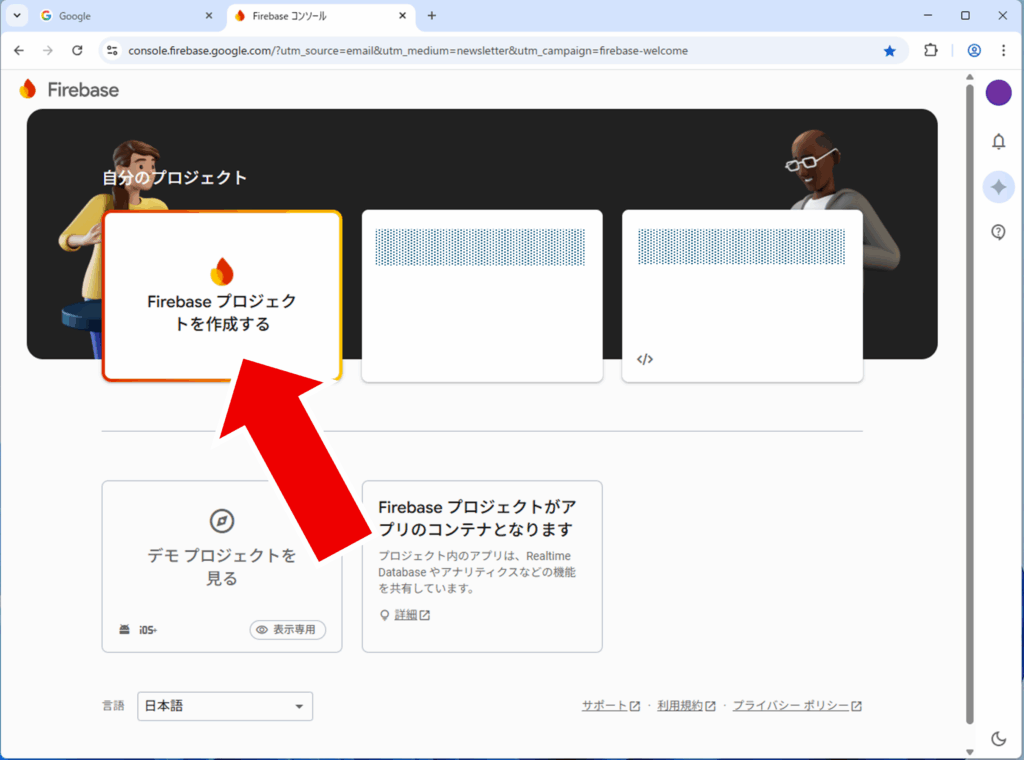Open the 日本語 language dropdown
The width and height of the screenshot is (1024, 760).
(225, 706)
